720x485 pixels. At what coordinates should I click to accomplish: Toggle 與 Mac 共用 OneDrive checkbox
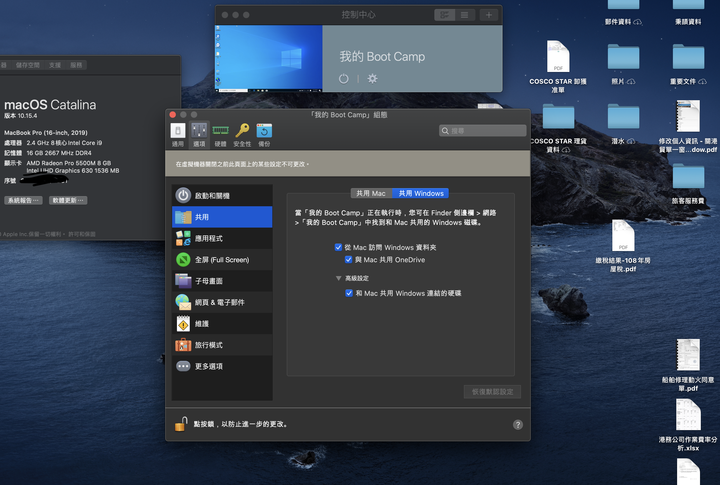pos(349,259)
